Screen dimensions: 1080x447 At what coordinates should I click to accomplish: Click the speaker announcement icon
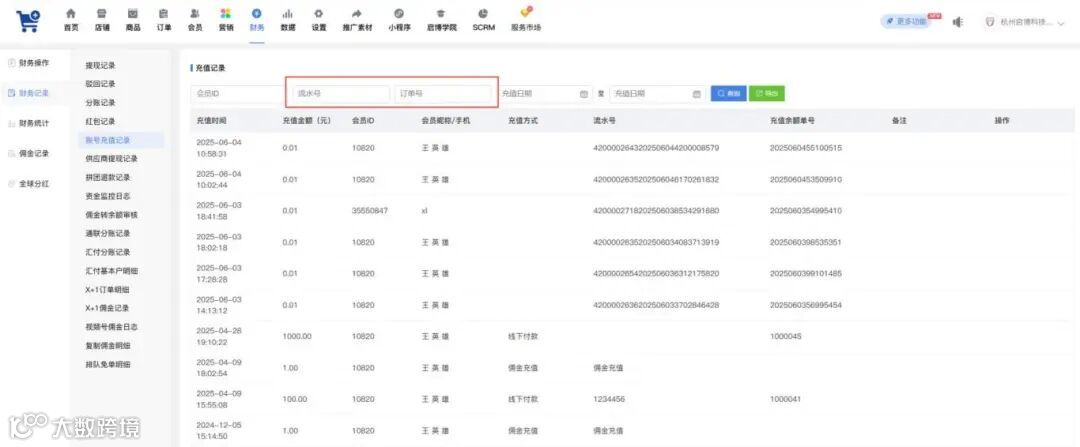click(957, 22)
